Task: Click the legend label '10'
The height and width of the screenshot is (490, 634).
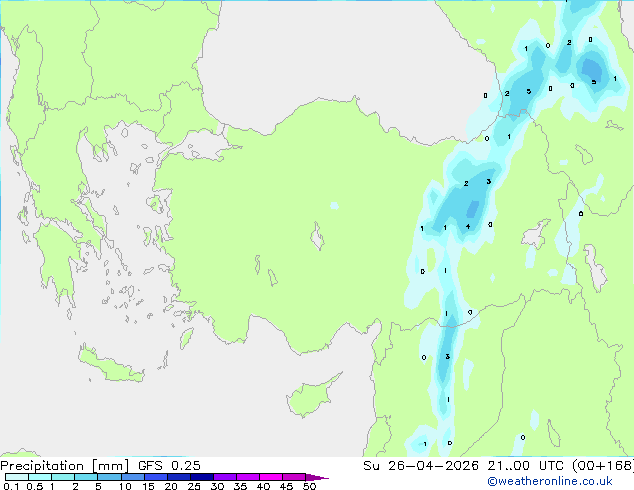Action: (x=125, y=486)
